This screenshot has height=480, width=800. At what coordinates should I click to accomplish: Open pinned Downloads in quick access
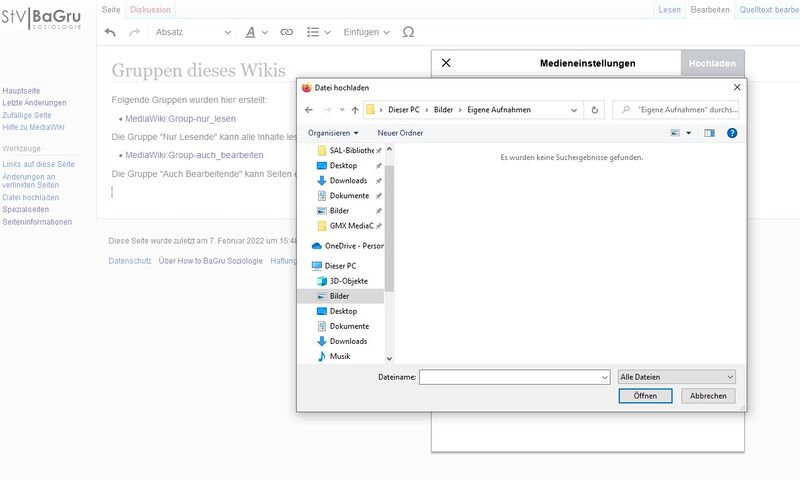pyautogui.click(x=349, y=181)
